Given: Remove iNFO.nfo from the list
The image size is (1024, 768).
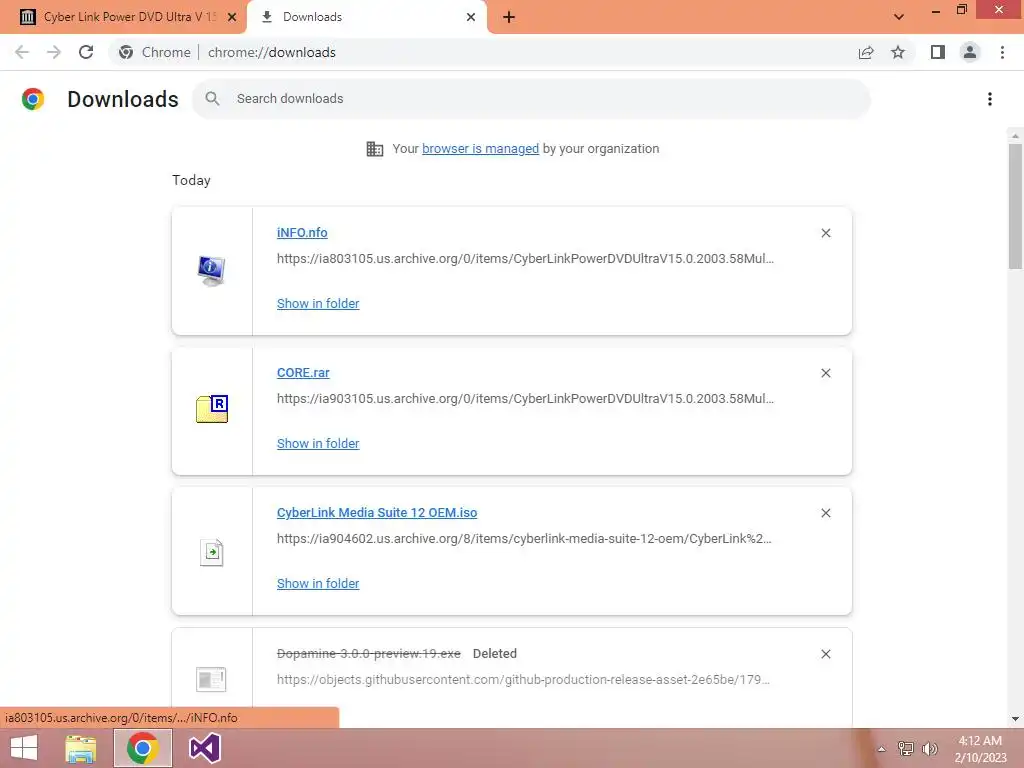Looking at the screenshot, I should [x=826, y=233].
